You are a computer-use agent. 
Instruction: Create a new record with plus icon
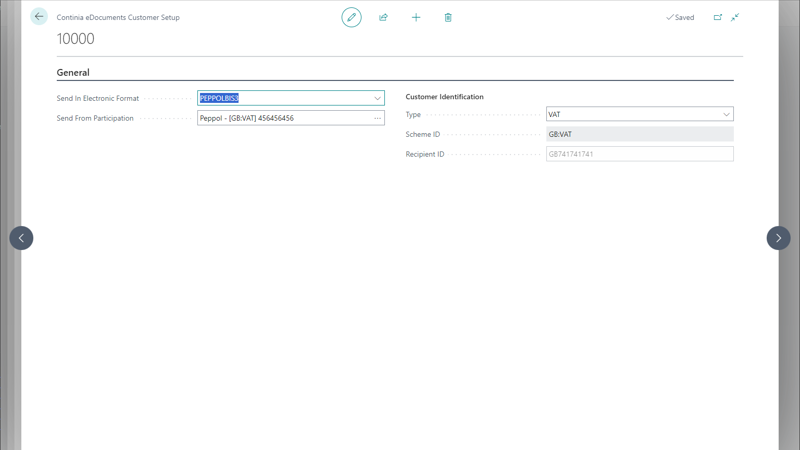pos(416,17)
